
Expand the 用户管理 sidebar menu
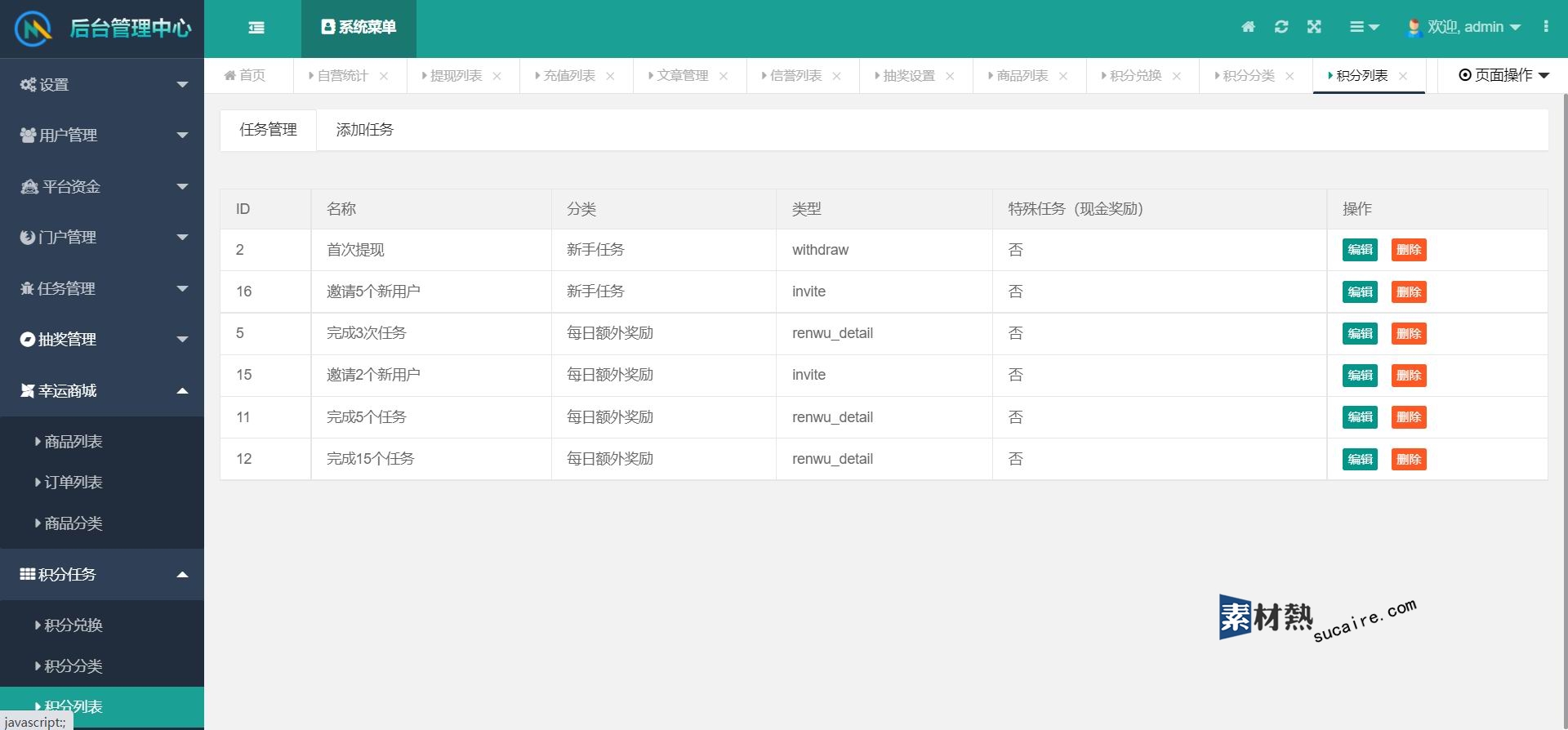point(102,136)
